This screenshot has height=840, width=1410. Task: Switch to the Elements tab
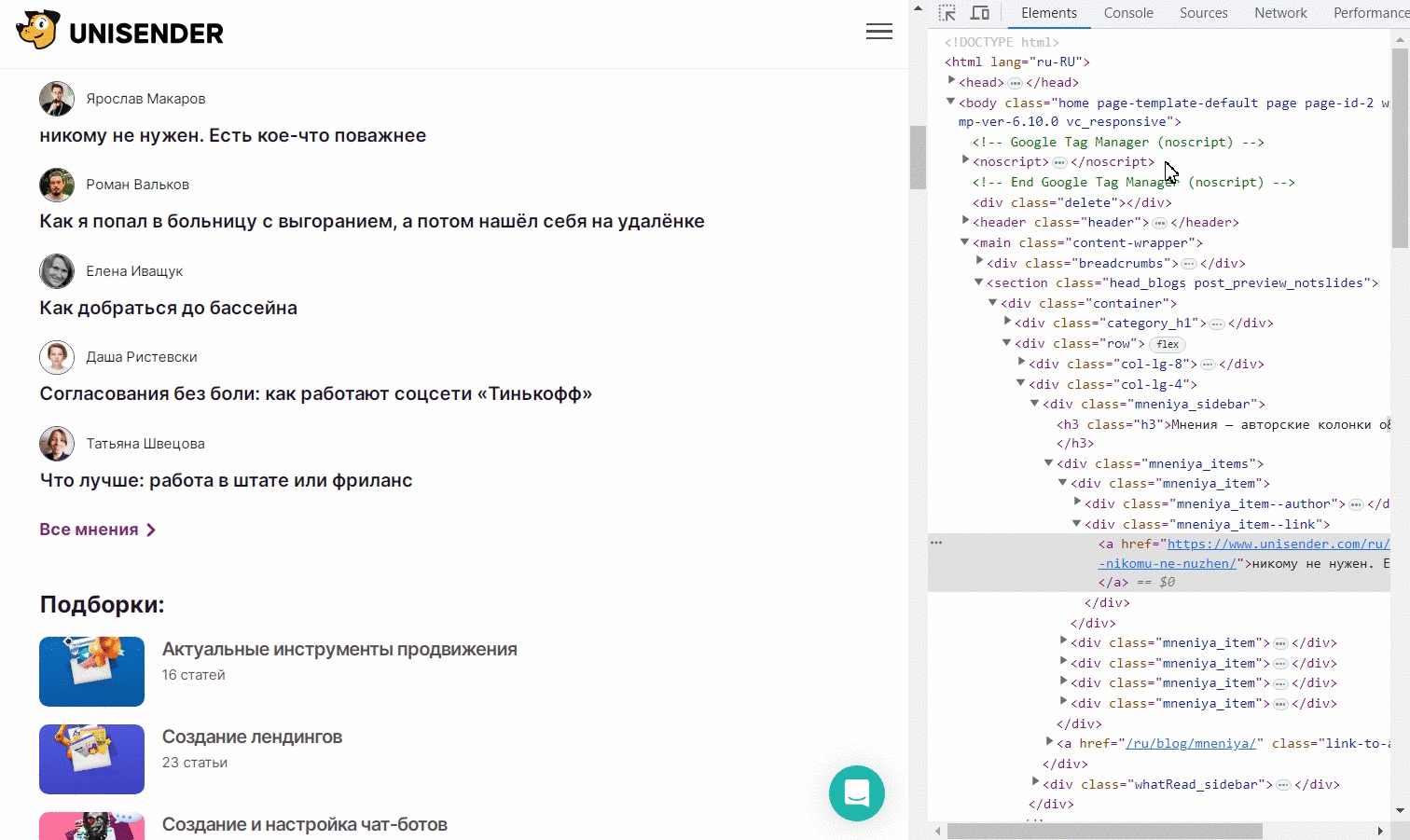[1048, 13]
